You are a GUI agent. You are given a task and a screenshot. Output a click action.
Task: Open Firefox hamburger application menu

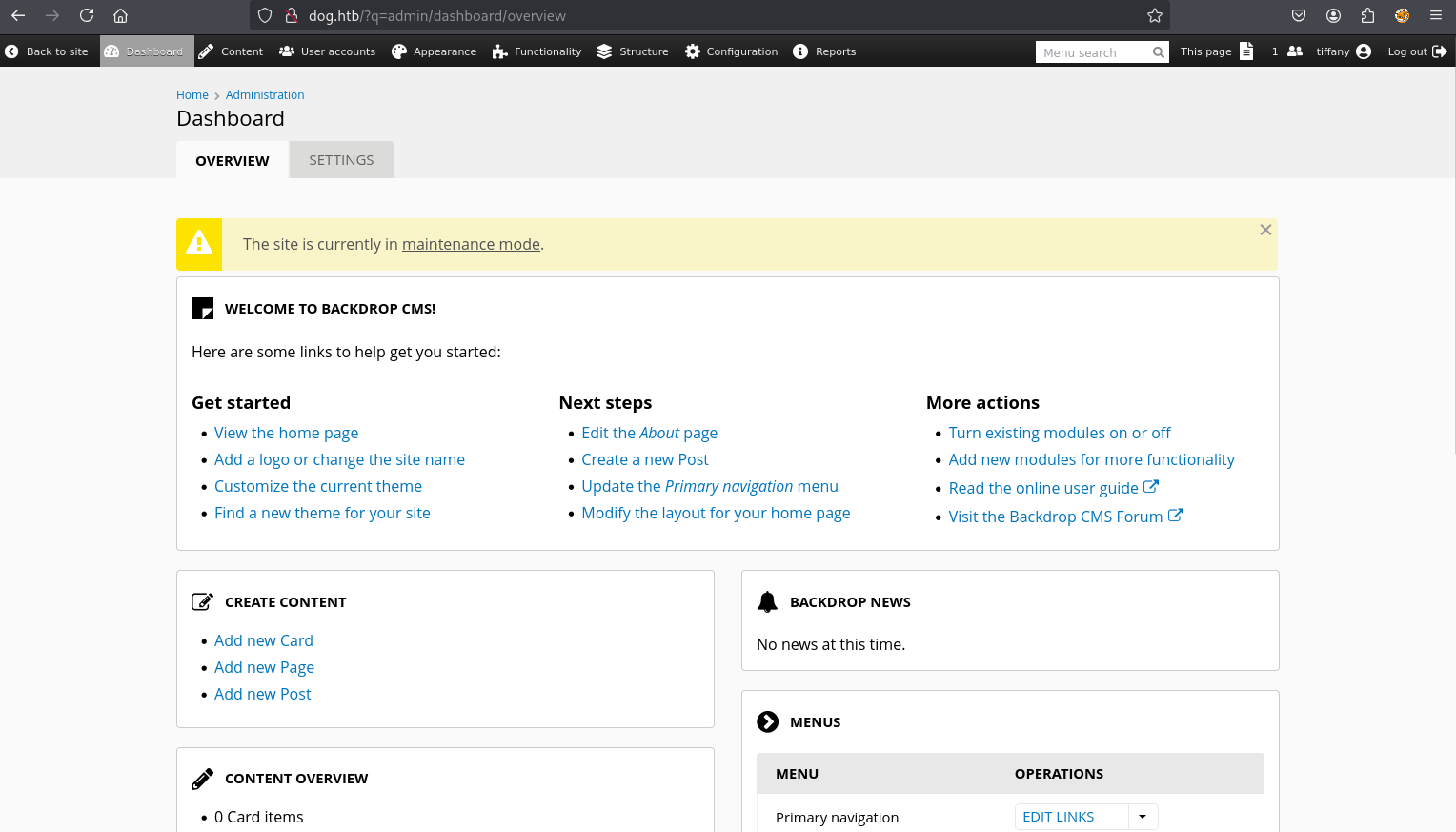pyautogui.click(x=1436, y=15)
